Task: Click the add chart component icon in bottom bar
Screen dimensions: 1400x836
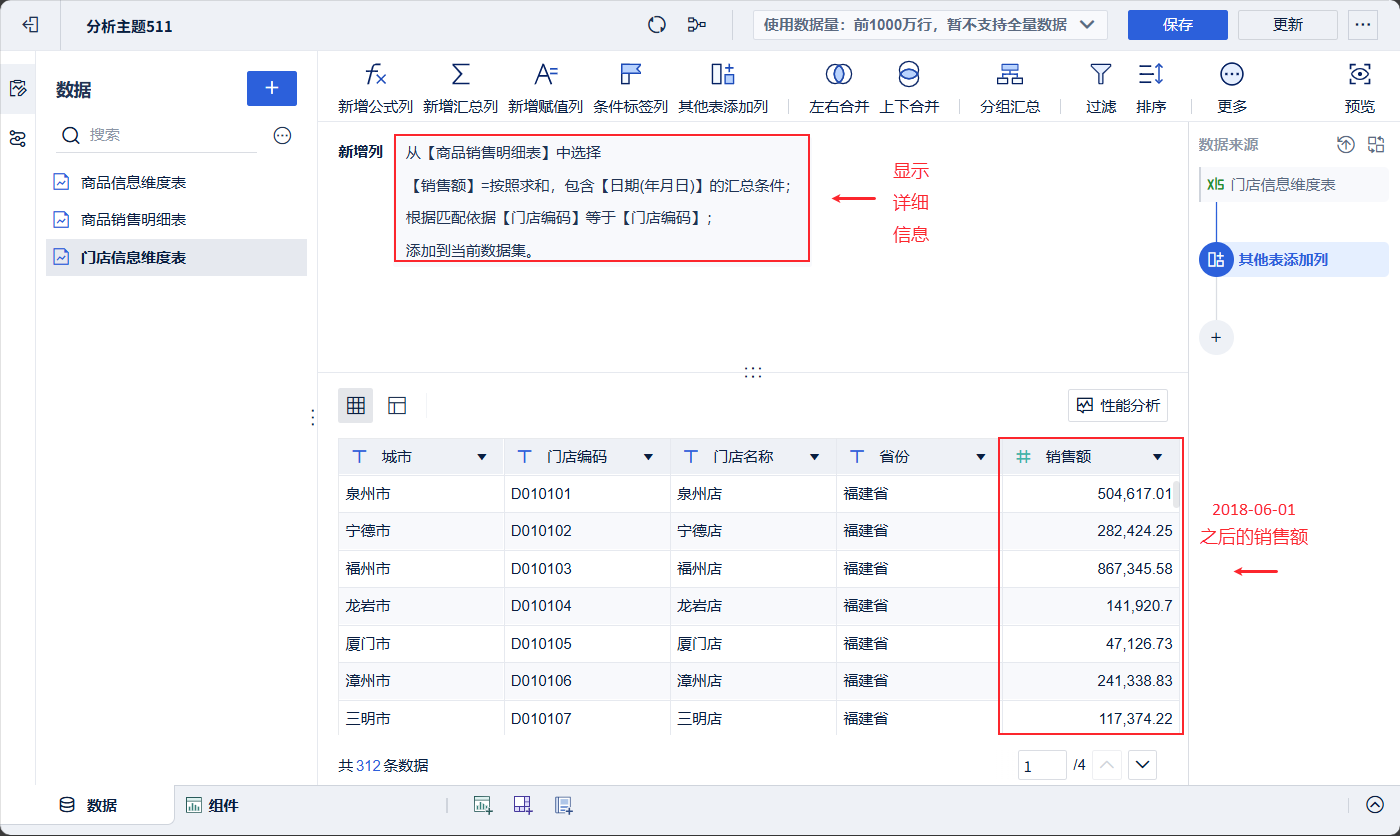Action: [x=483, y=805]
